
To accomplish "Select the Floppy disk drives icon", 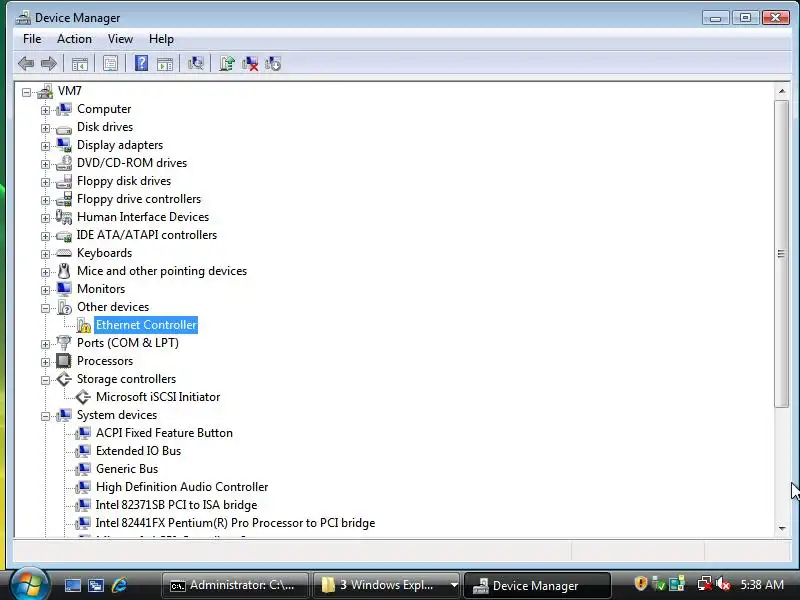I will [64, 181].
